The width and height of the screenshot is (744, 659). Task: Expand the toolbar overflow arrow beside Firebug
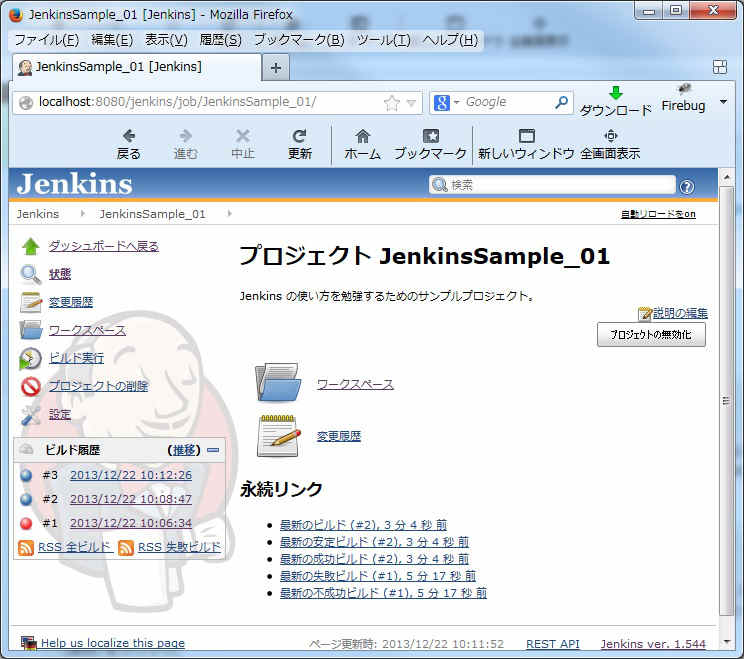(x=724, y=102)
